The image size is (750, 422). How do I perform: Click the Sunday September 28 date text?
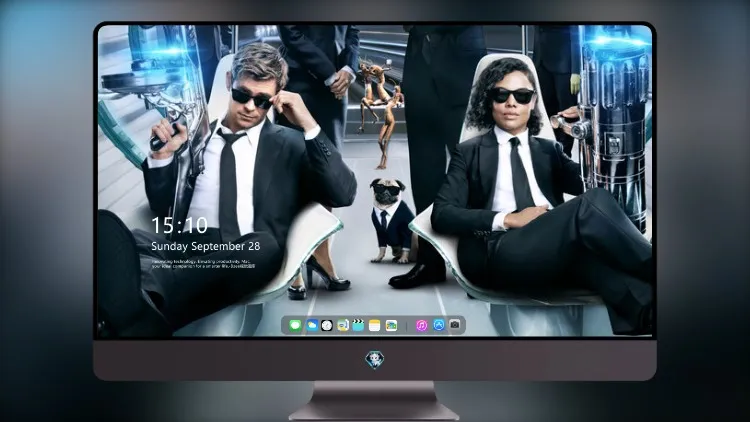click(206, 246)
